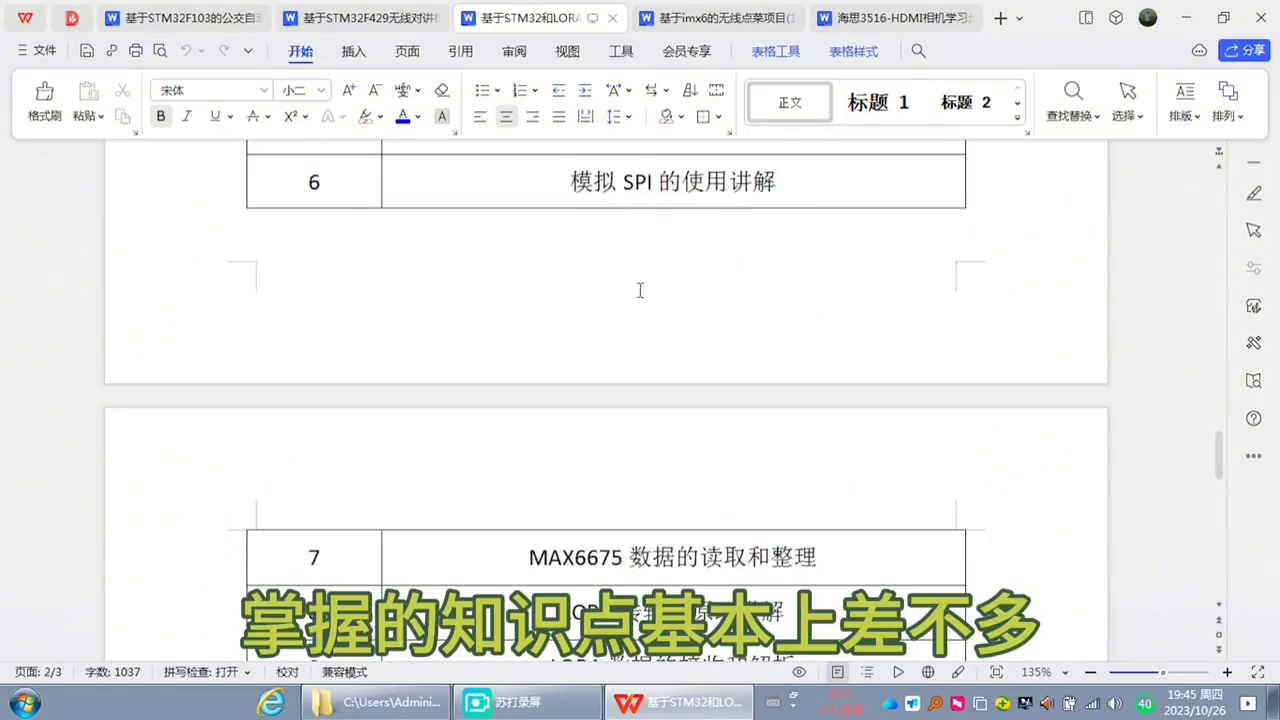Apply the 标题 2 heading style
Image resolution: width=1280 pixels, height=720 pixels.
click(965, 102)
